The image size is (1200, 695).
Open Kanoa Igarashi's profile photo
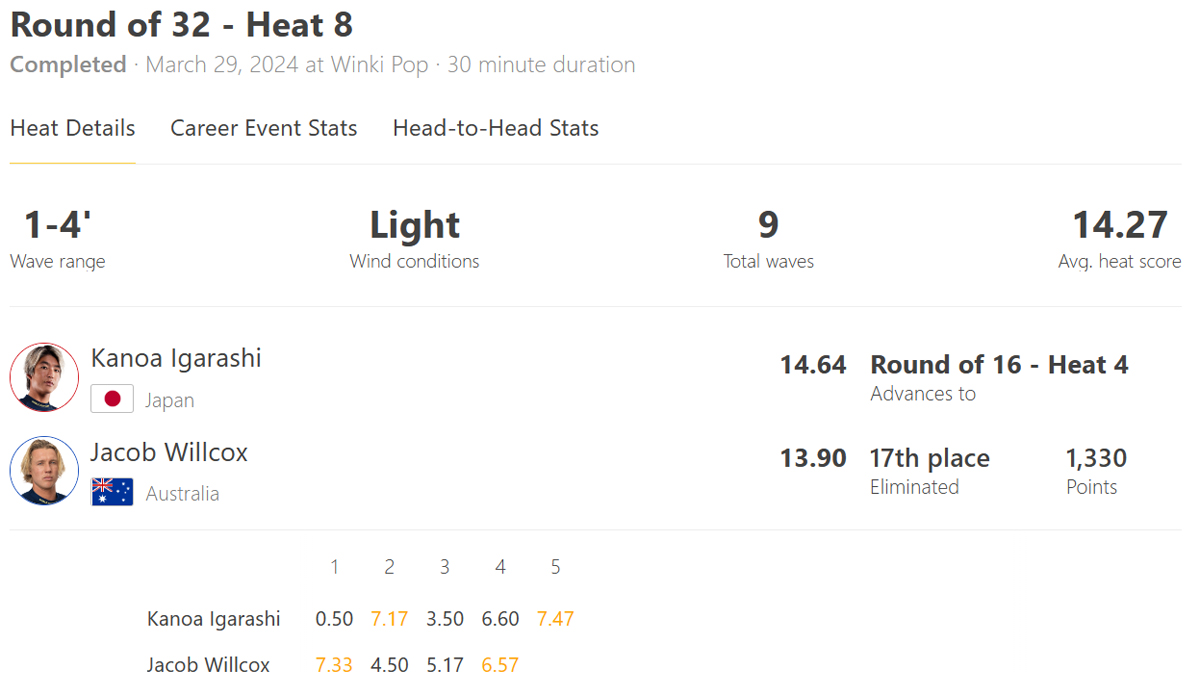click(x=44, y=377)
